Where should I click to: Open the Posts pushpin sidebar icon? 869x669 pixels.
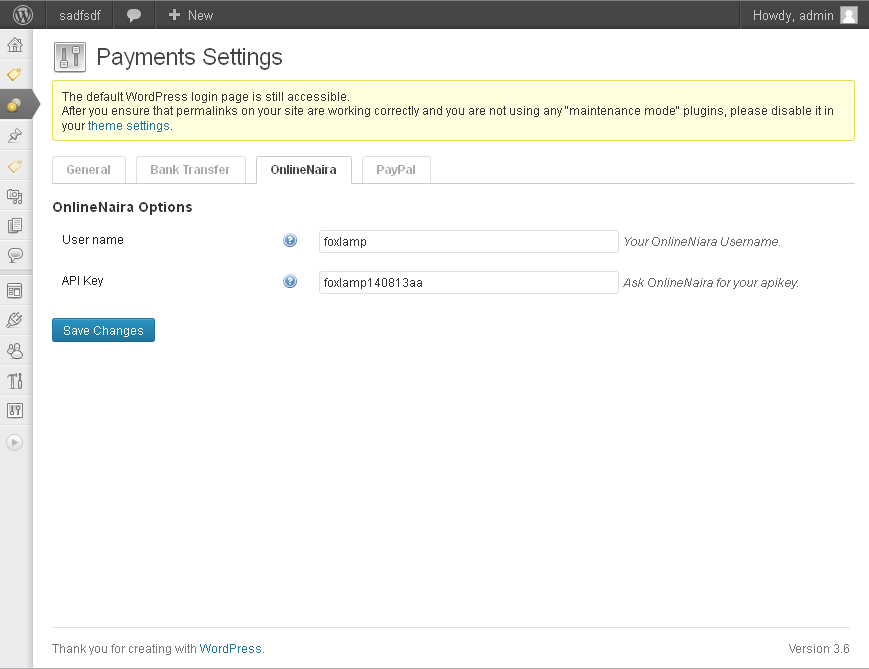(15, 135)
